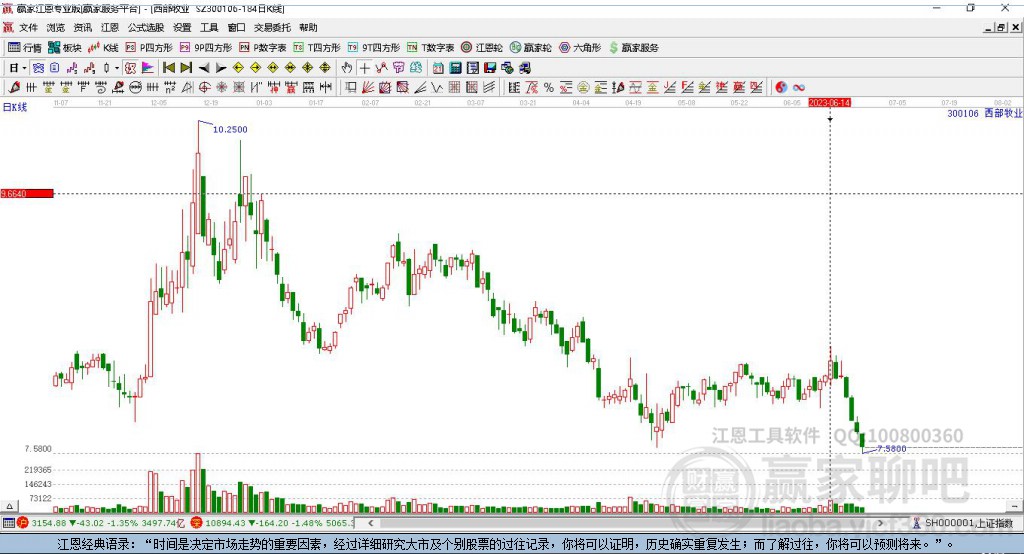1024x554 pixels.
Task: Click the last yellow diamond arrow icon
Action: click(x=325, y=68)
